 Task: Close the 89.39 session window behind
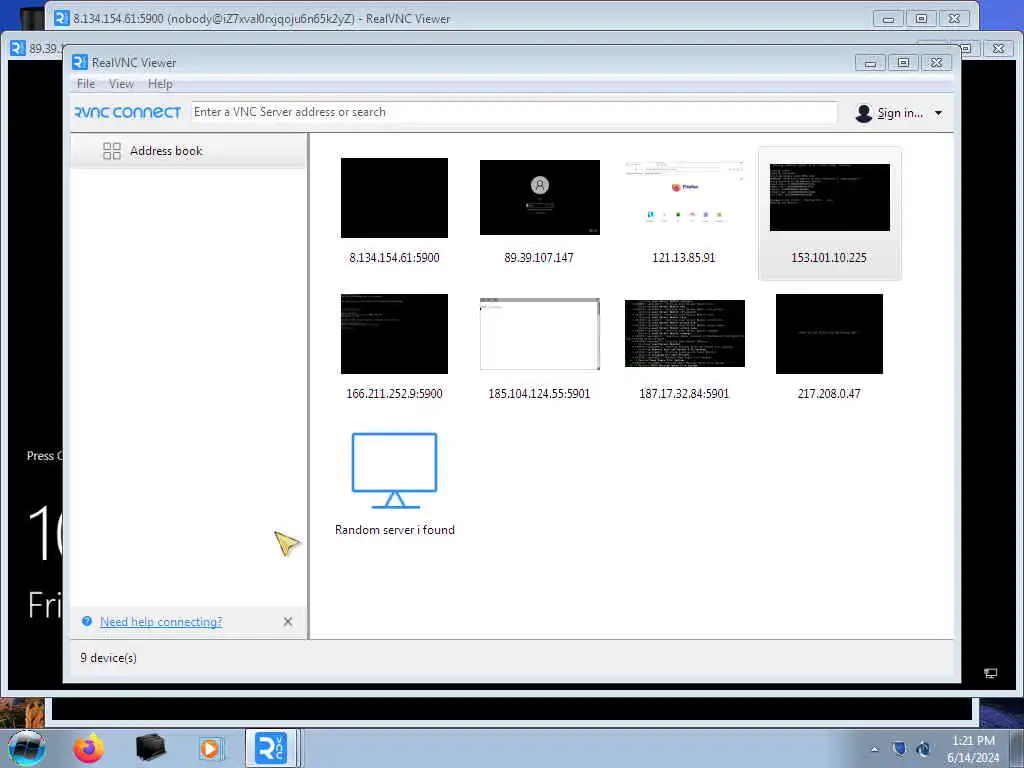pyautogui.click(x=998, y=48)
